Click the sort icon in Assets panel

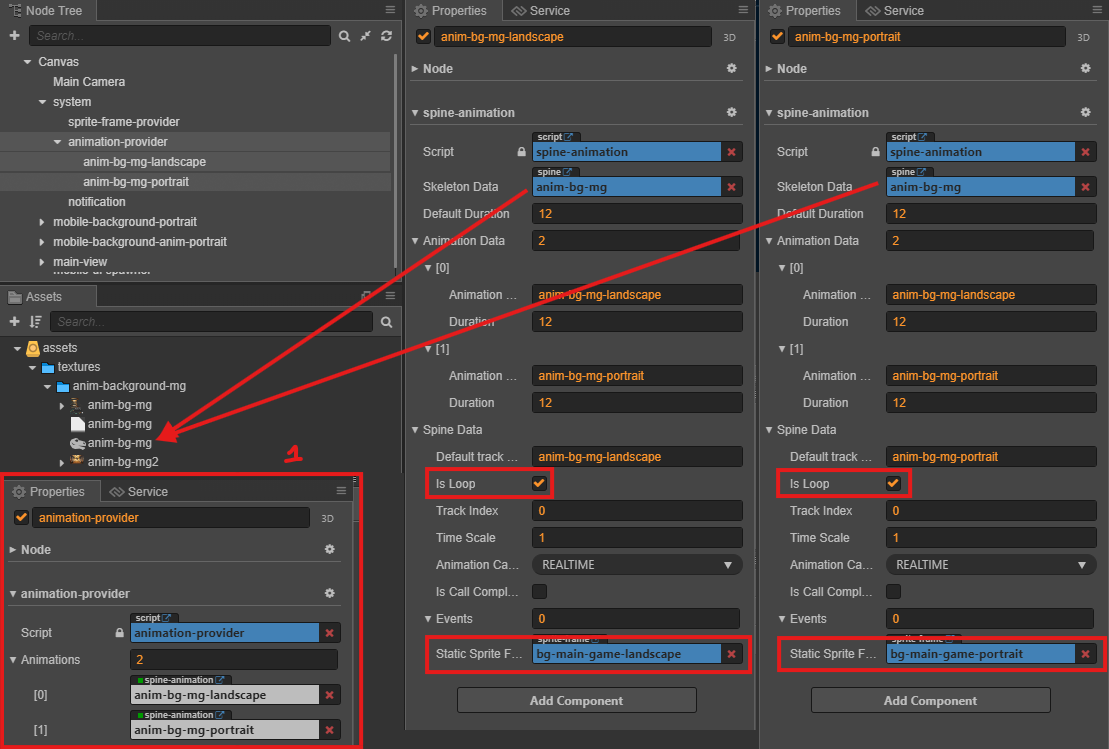tap(35, 322)
